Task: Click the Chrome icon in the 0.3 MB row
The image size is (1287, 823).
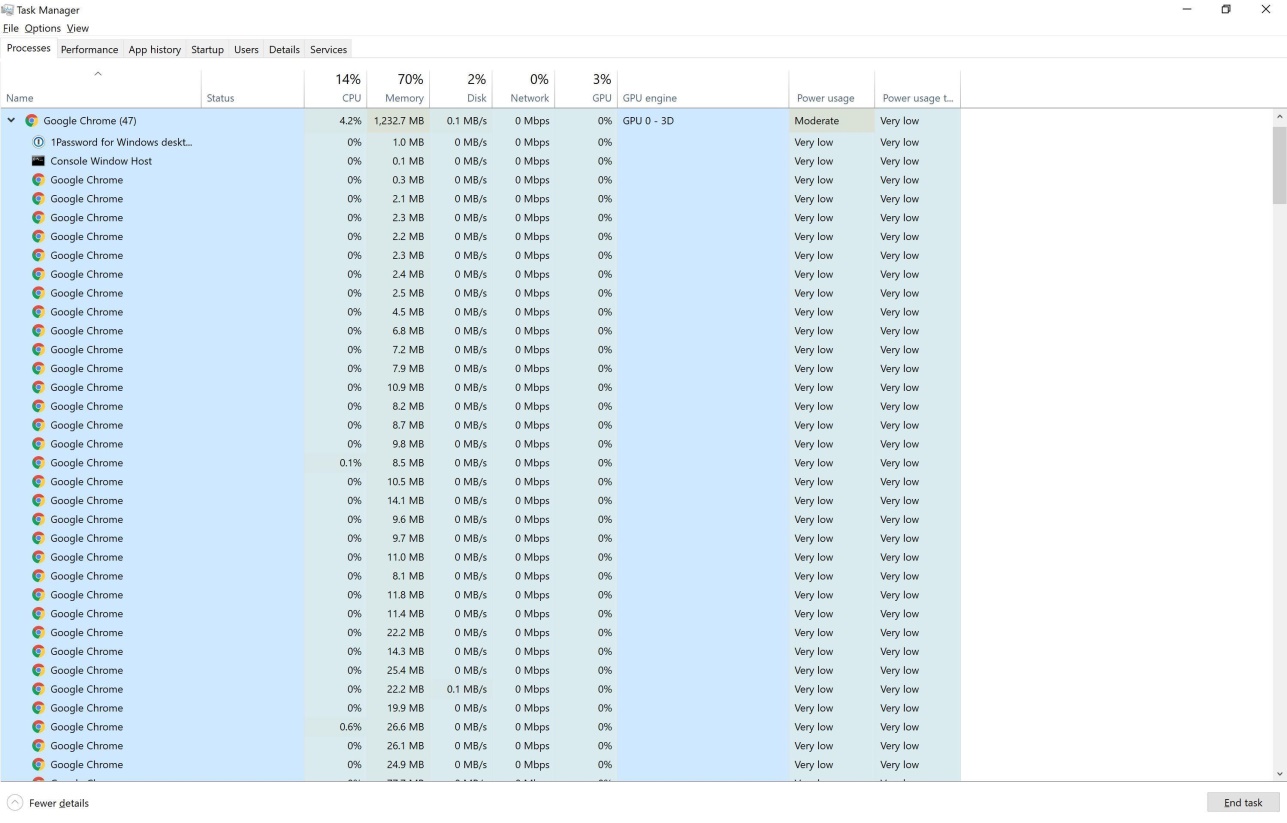Action: (x=38, y=180)
